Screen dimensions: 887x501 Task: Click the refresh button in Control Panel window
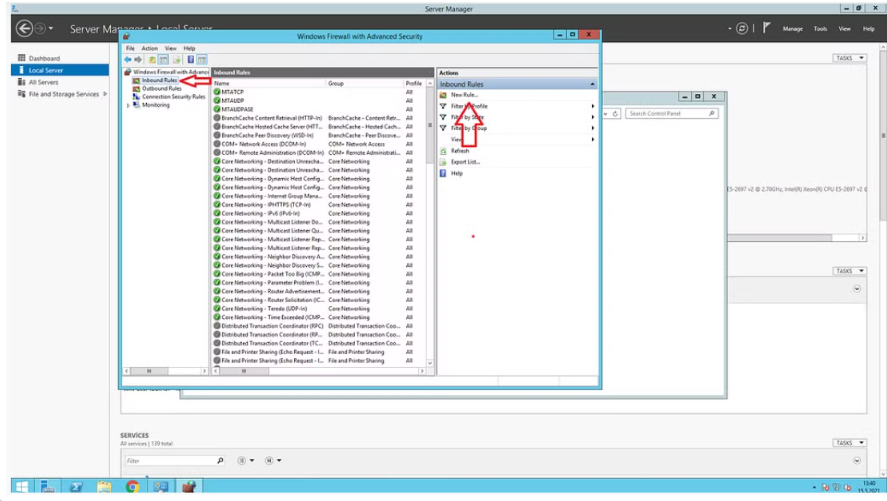(x=615, y=114)
